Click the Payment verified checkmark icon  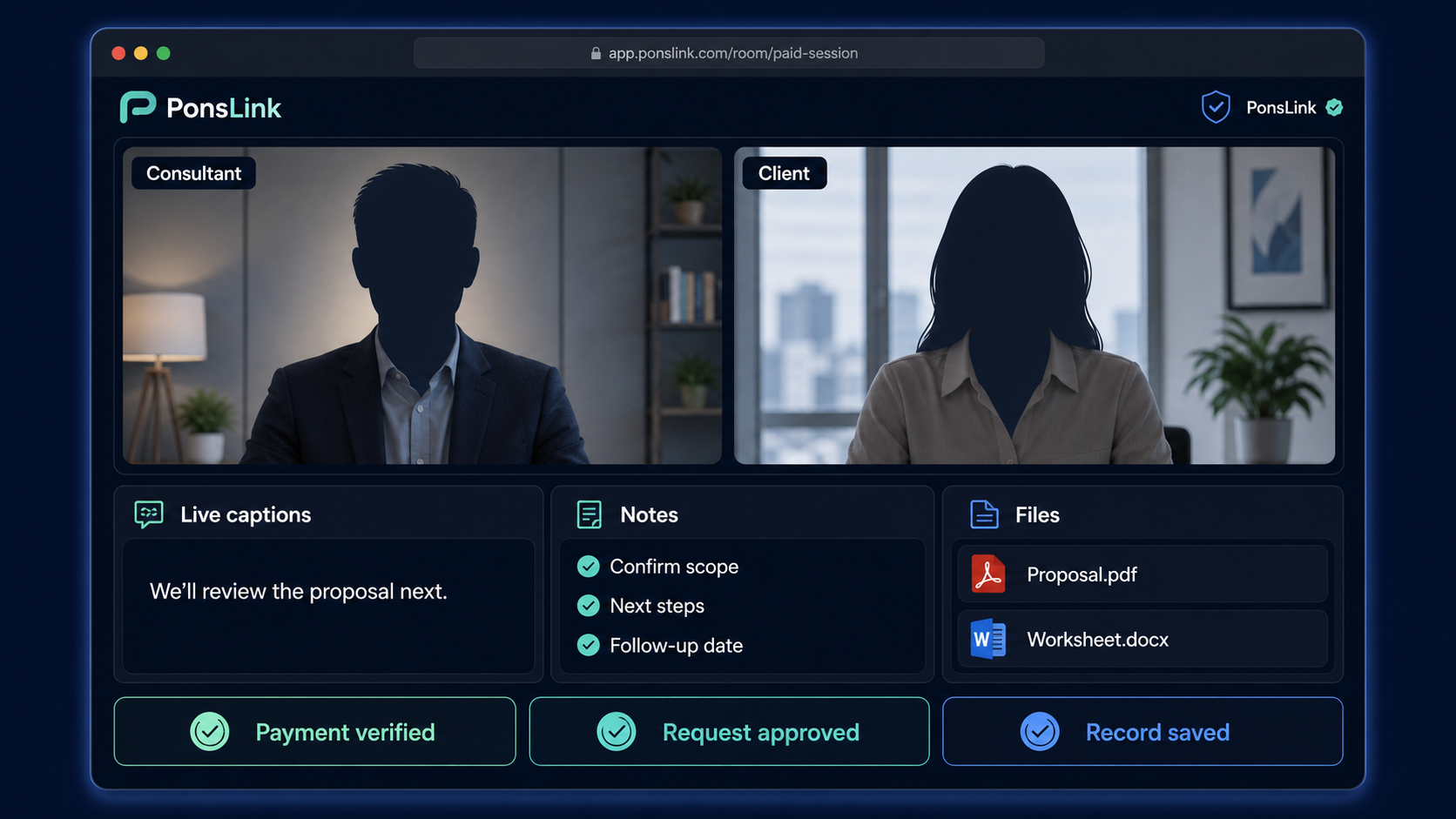(x=210, y=732)
